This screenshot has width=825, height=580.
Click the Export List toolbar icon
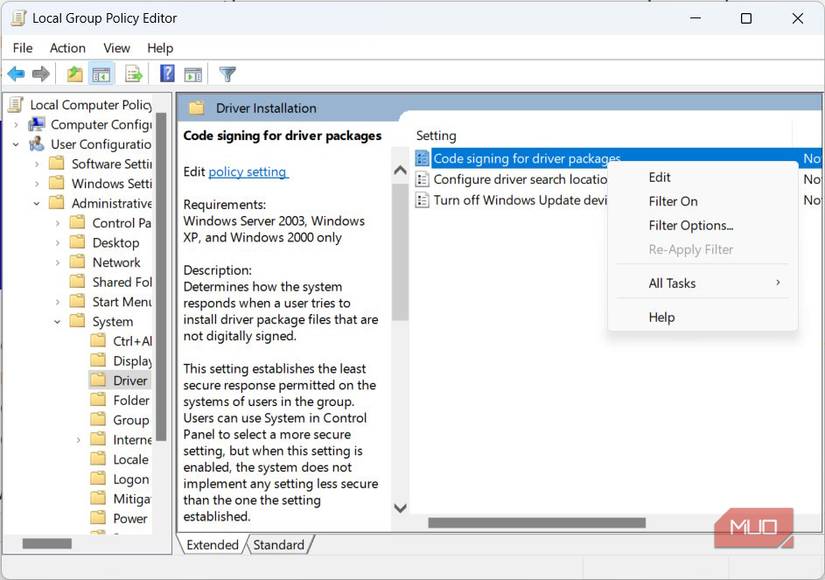(133, 73)
